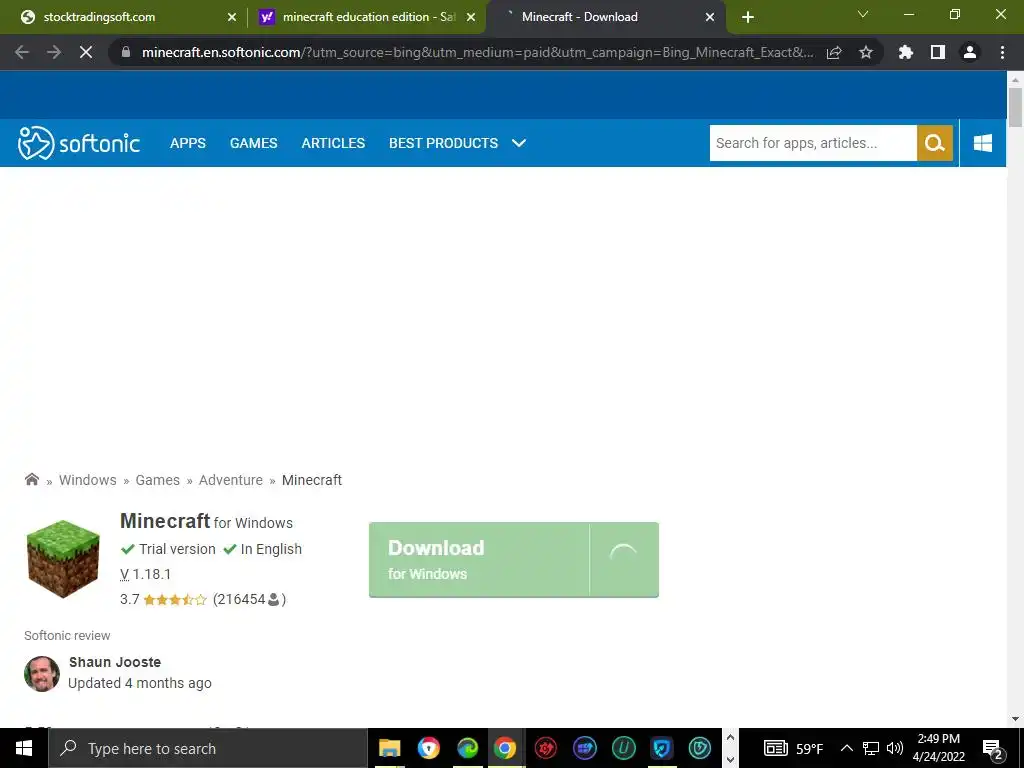
Task: Click the V 1.18.1 version text
Action: [146, 574]
